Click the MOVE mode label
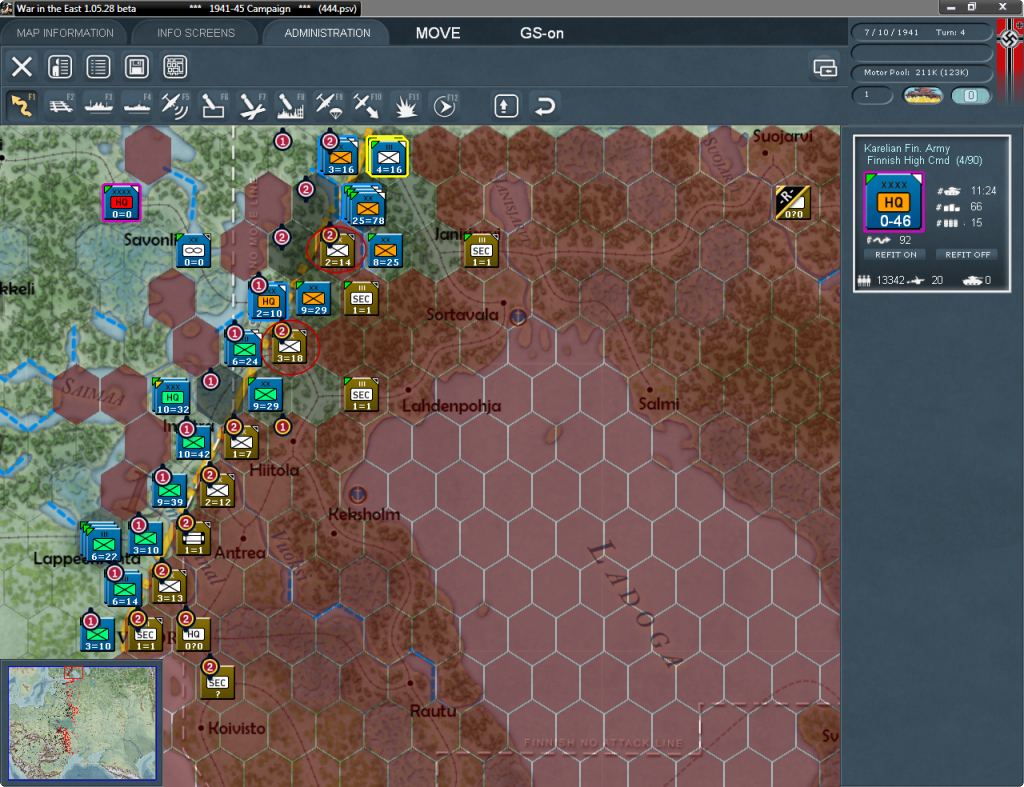This screenshot has width=1024, height=787. 438,33
